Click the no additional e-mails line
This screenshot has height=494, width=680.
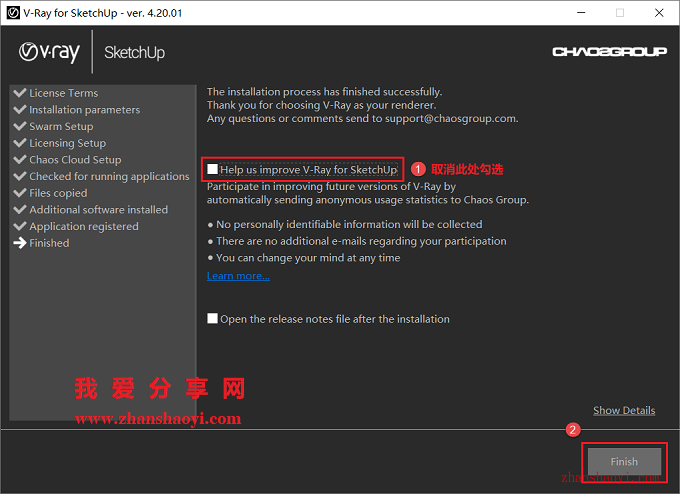pos(361,241)
